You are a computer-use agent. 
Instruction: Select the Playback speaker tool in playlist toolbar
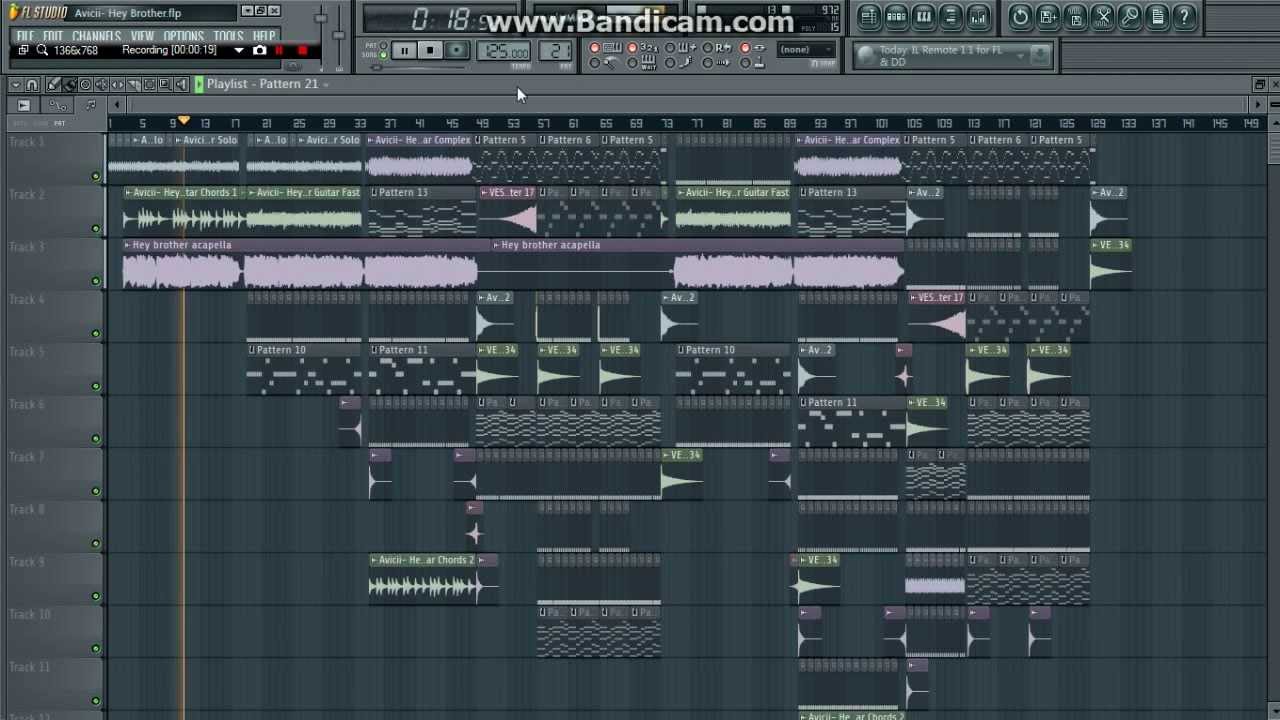(x=181, y=85)
